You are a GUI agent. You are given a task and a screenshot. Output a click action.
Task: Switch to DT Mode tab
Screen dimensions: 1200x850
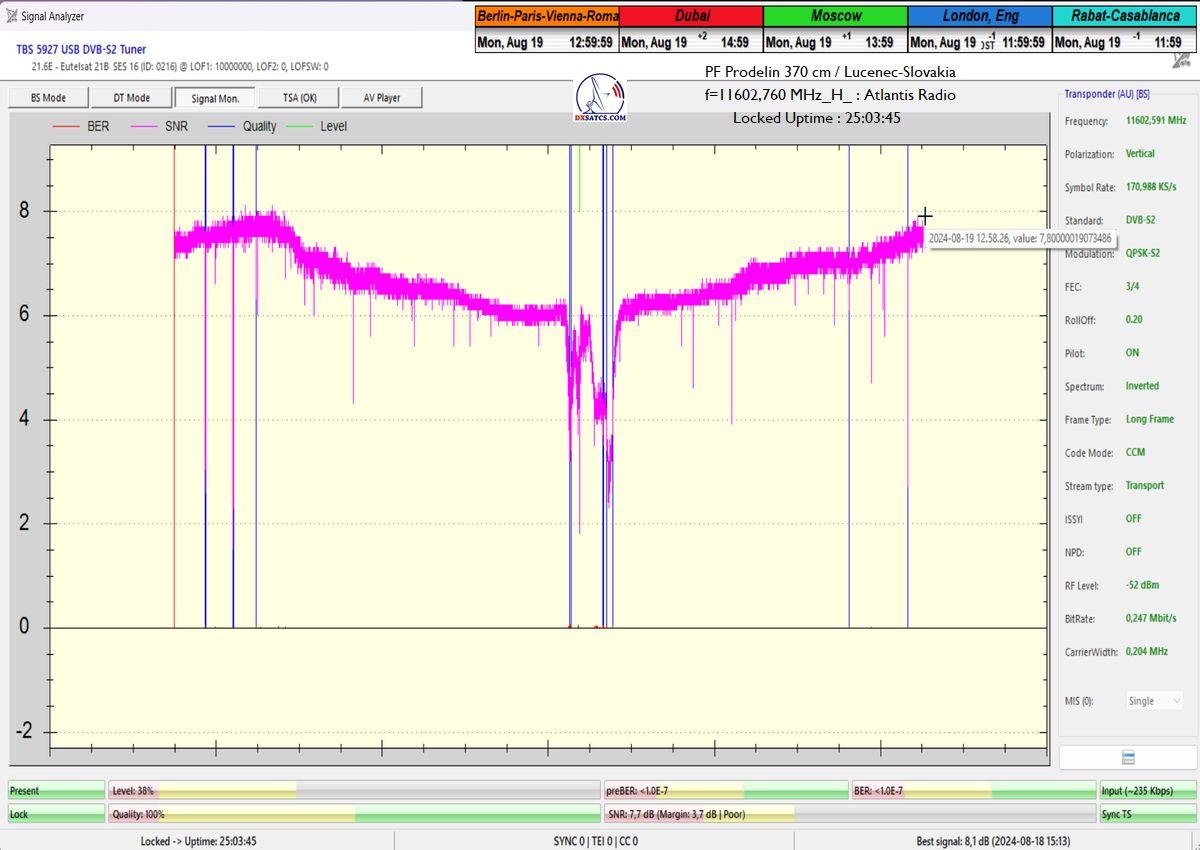(x=131, y=98)
